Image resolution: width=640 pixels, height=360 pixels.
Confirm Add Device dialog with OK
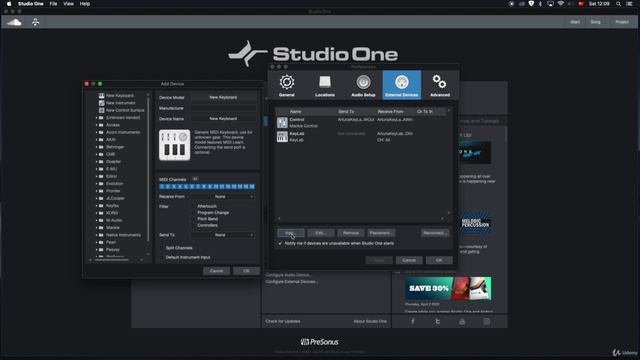coord(246,271)
